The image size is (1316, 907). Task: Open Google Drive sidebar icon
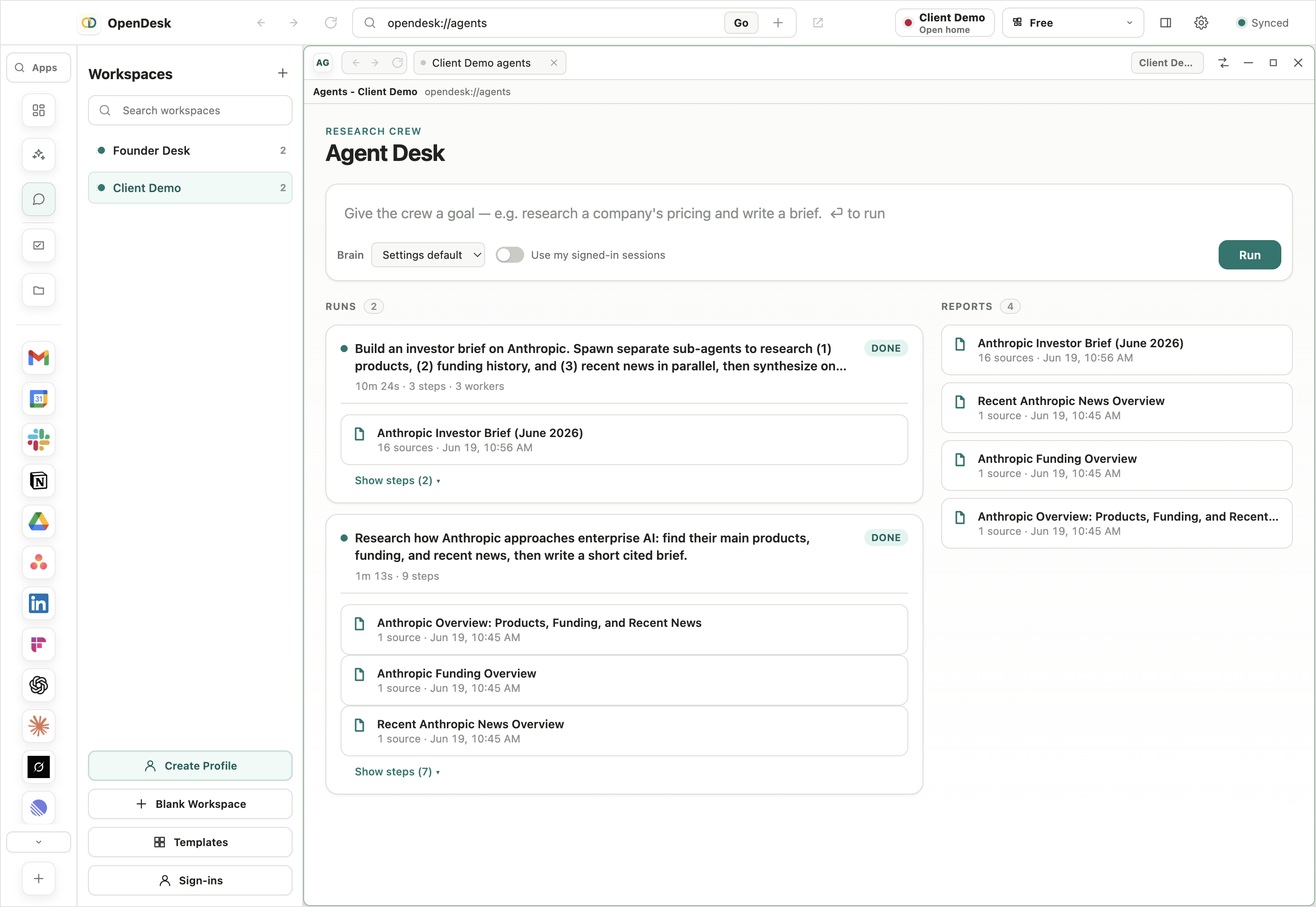click(39, 521)
